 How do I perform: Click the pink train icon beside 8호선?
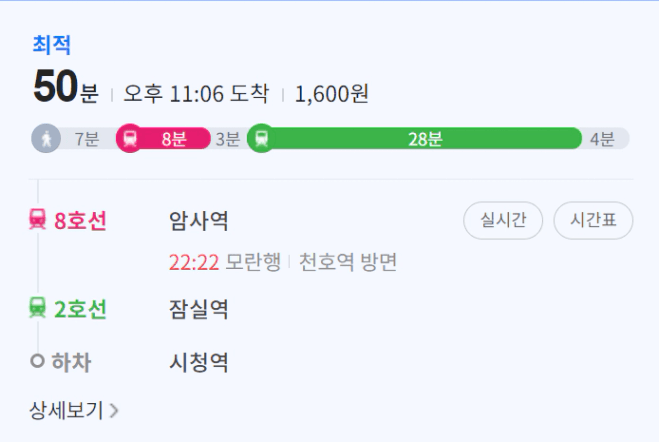[37, 219]
